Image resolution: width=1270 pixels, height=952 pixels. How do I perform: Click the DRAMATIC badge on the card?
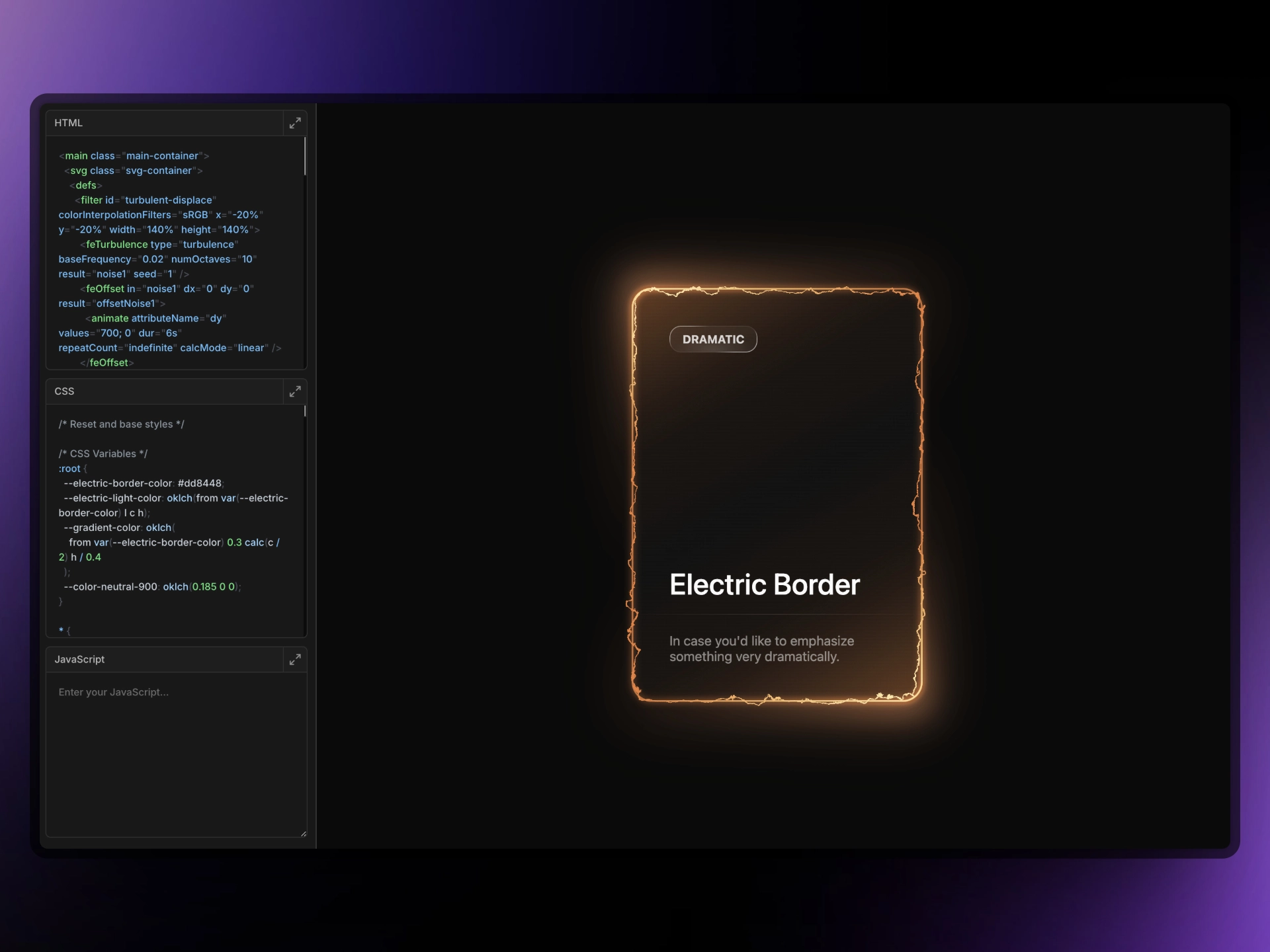(713, 339)
